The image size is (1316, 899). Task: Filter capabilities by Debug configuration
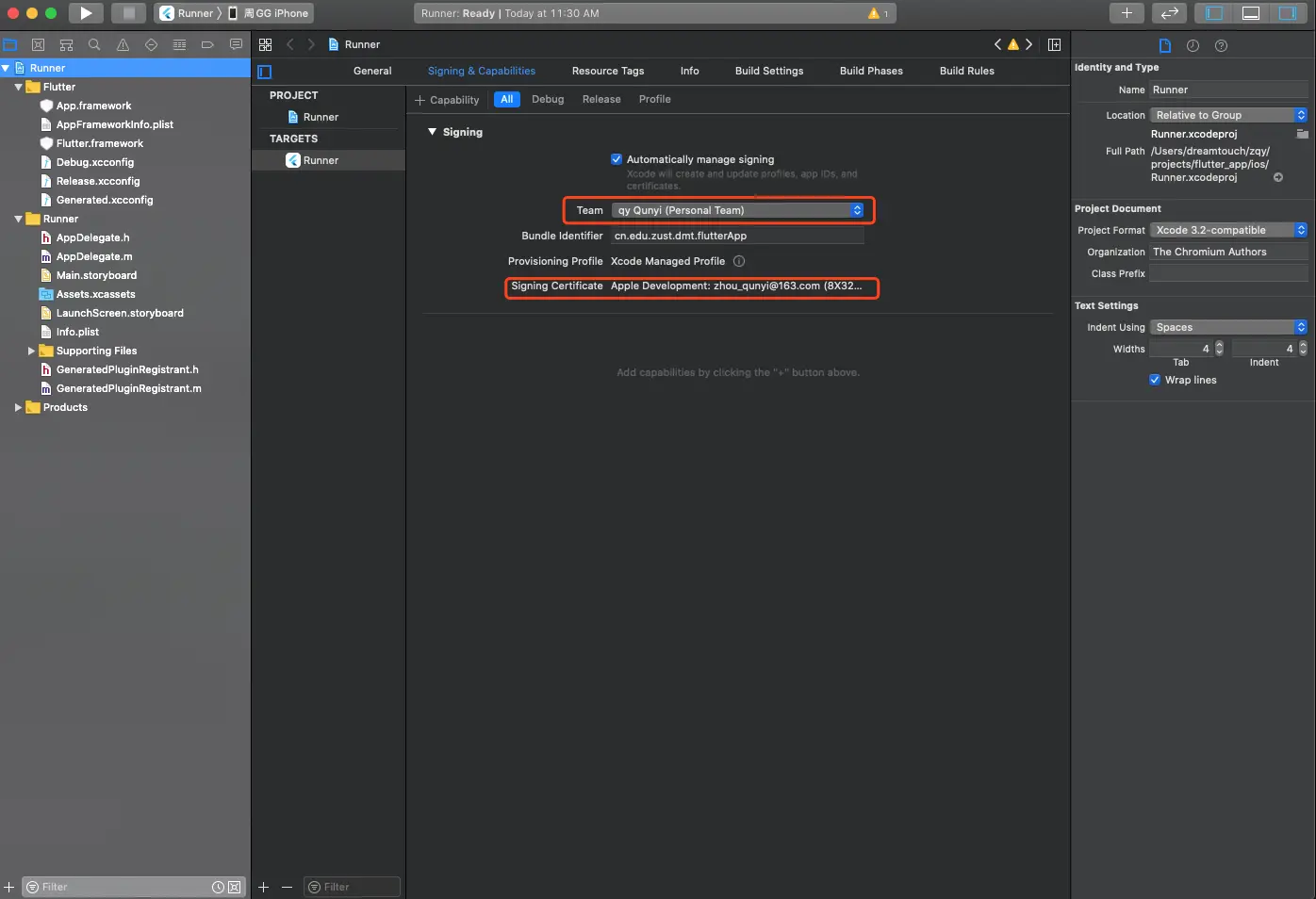click(x=548, y=99)
